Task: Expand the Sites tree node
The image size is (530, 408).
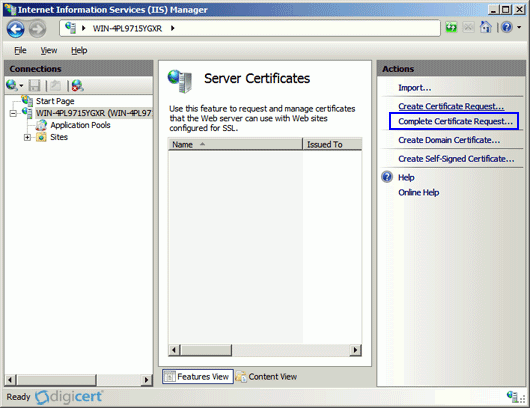Action: [27, 137]
